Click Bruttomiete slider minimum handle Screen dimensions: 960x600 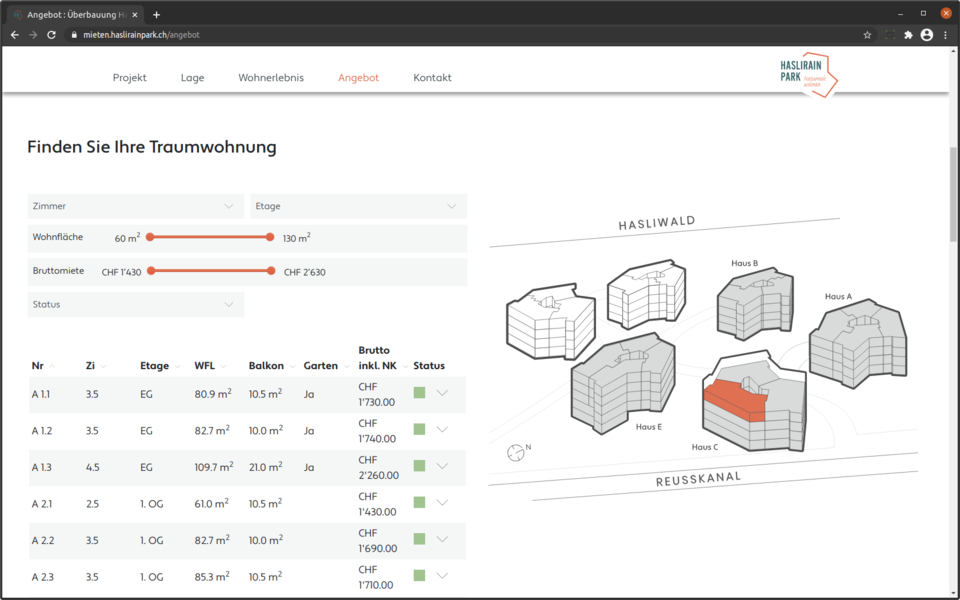tap(151, 271)
